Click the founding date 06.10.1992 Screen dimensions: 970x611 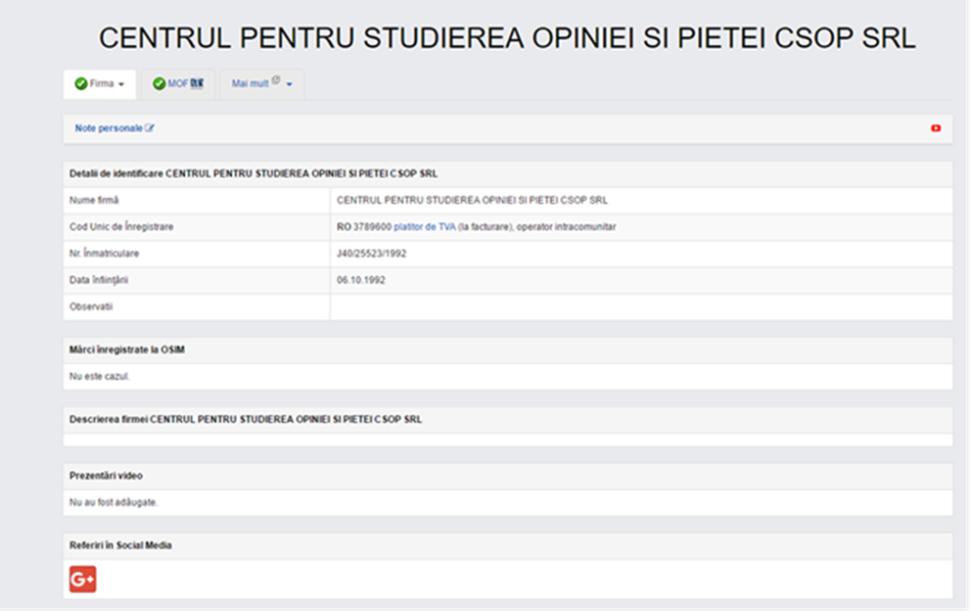pyautogui.click(x=361, y=280)
